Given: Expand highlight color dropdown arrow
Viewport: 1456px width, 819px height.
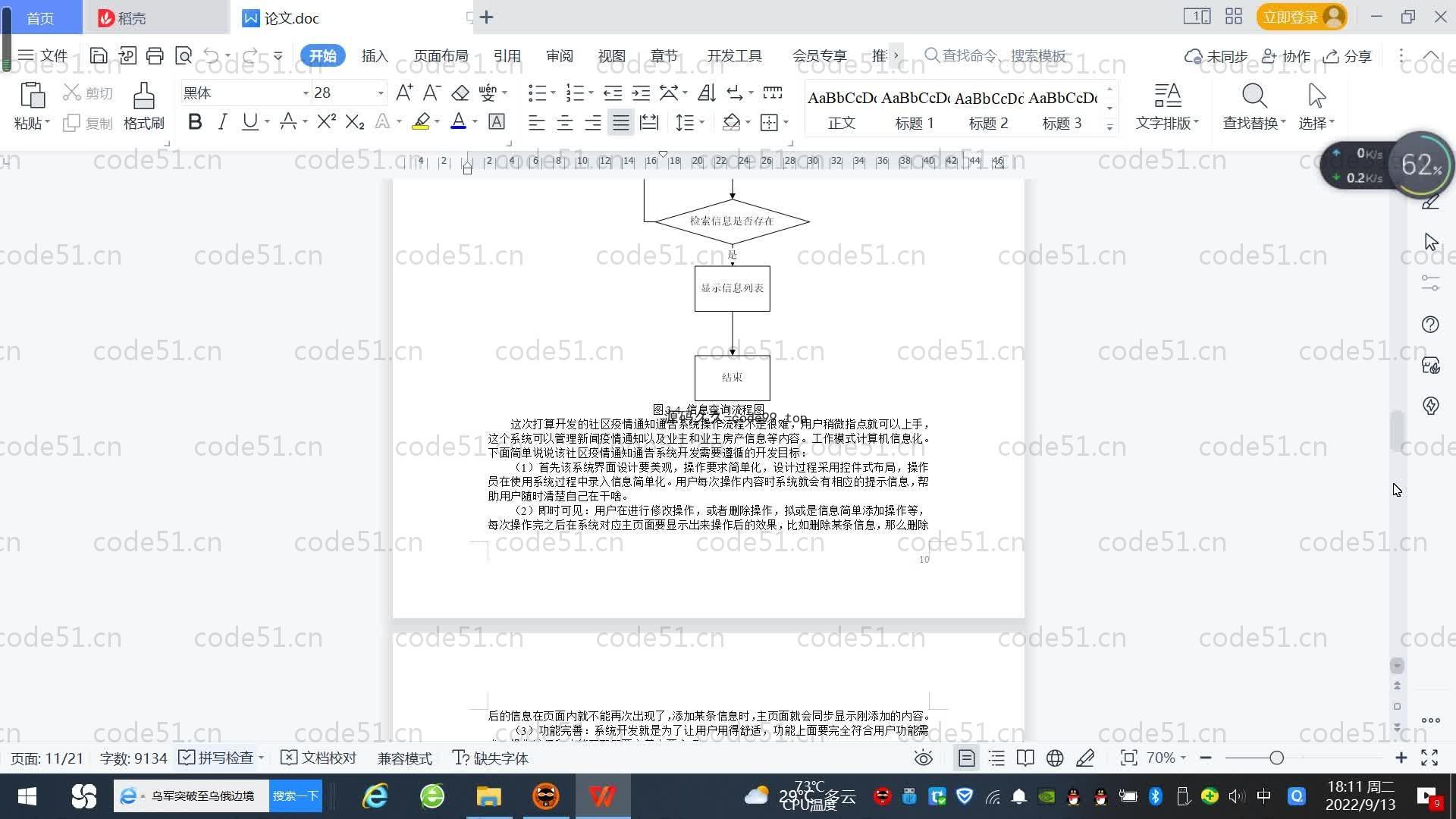Looking at the screenshot, I should click(437, 122).
